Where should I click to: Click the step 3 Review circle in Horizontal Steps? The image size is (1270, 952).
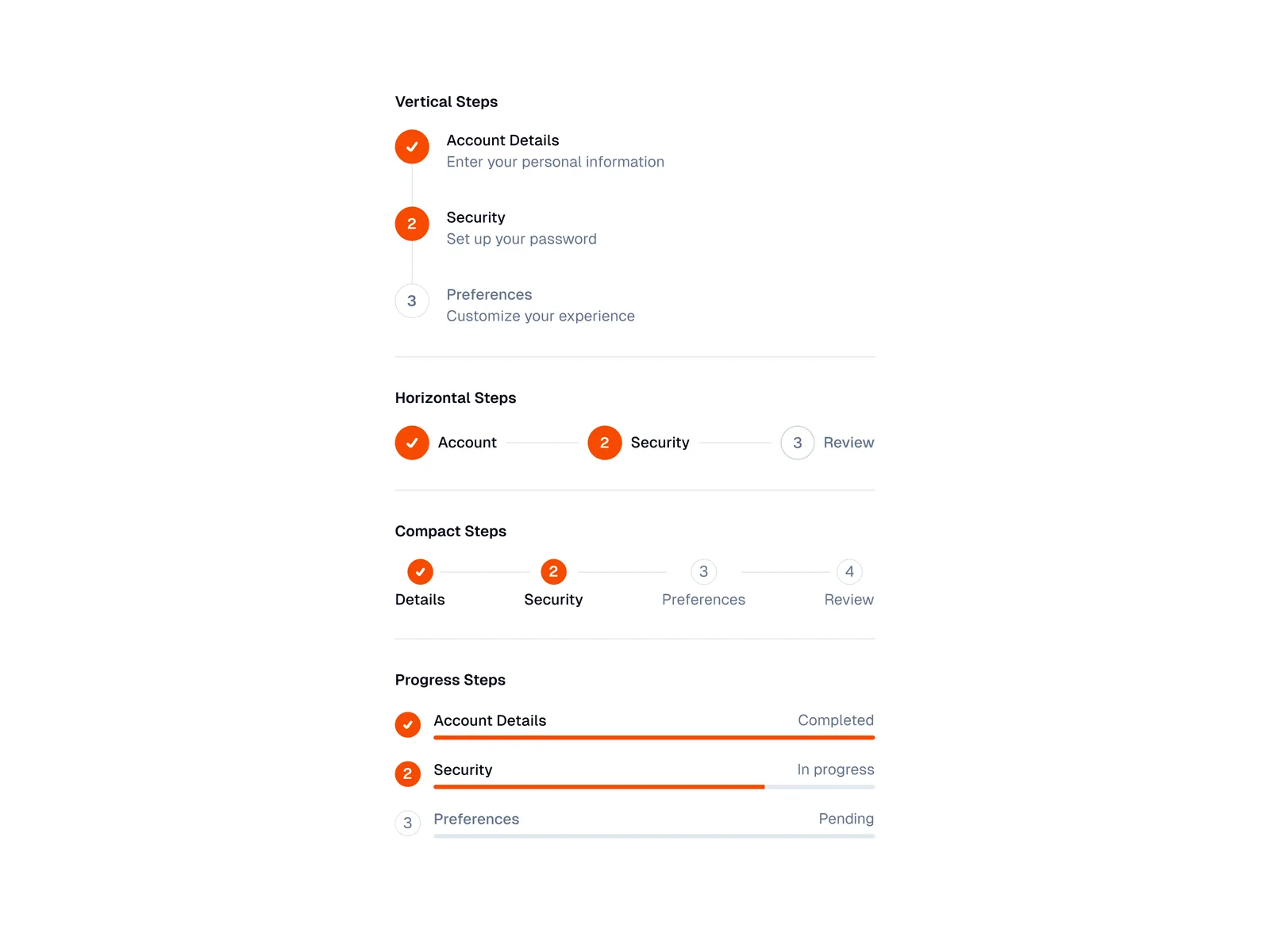pos(797,443)
